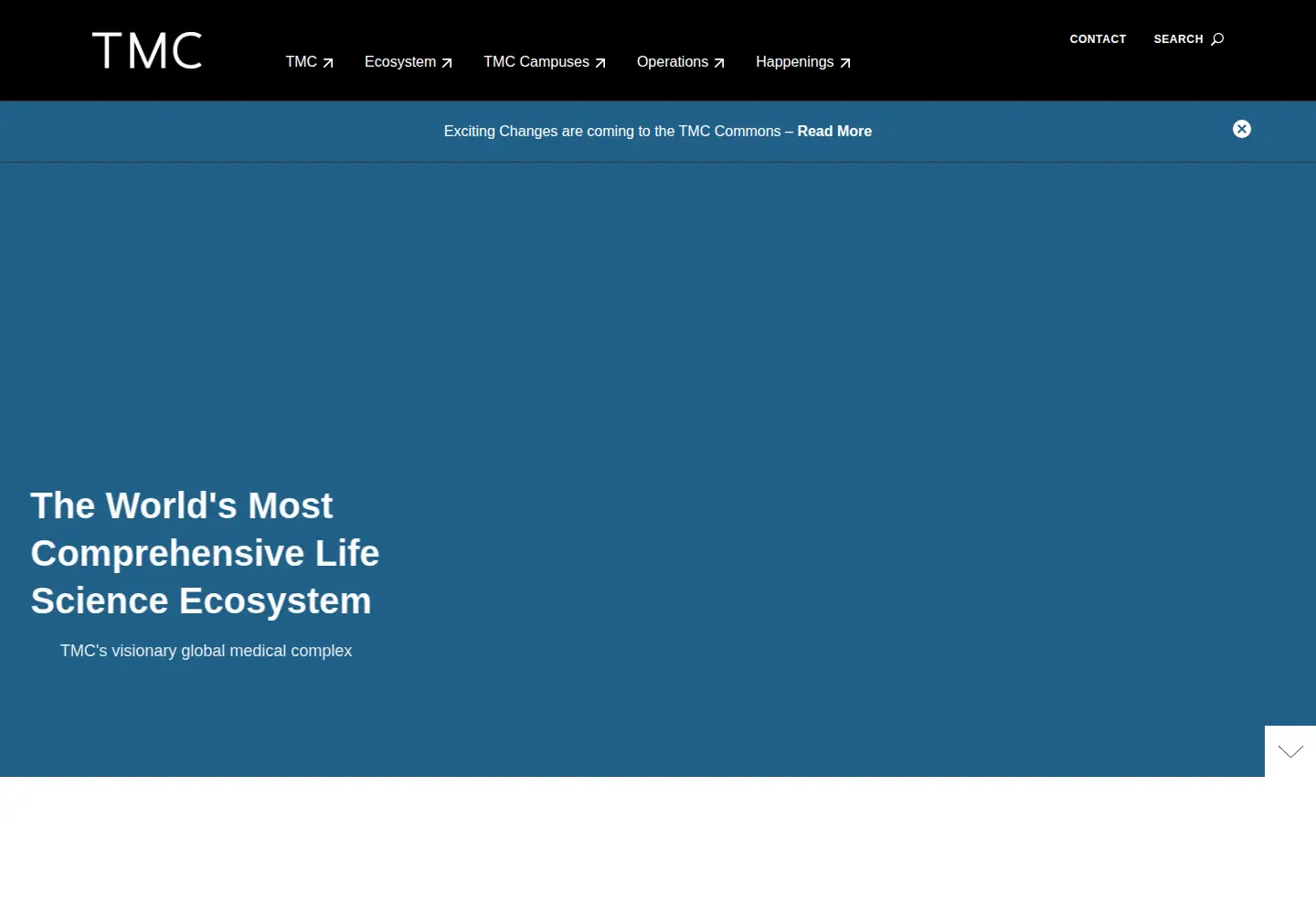The image size is (1316, 914).
Task: Dismiss the TMC Commons announcement banner
Action: coord(1242,129)
